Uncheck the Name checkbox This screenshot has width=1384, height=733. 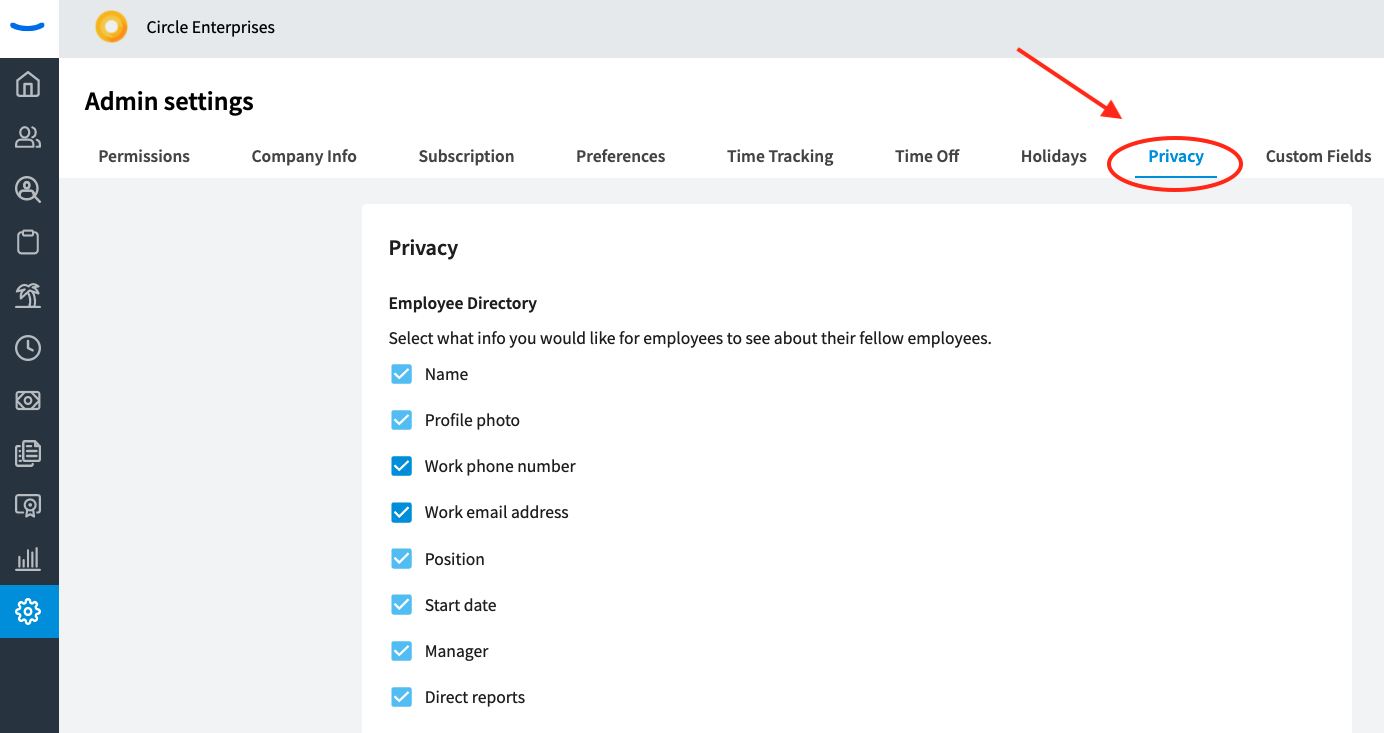401,374
